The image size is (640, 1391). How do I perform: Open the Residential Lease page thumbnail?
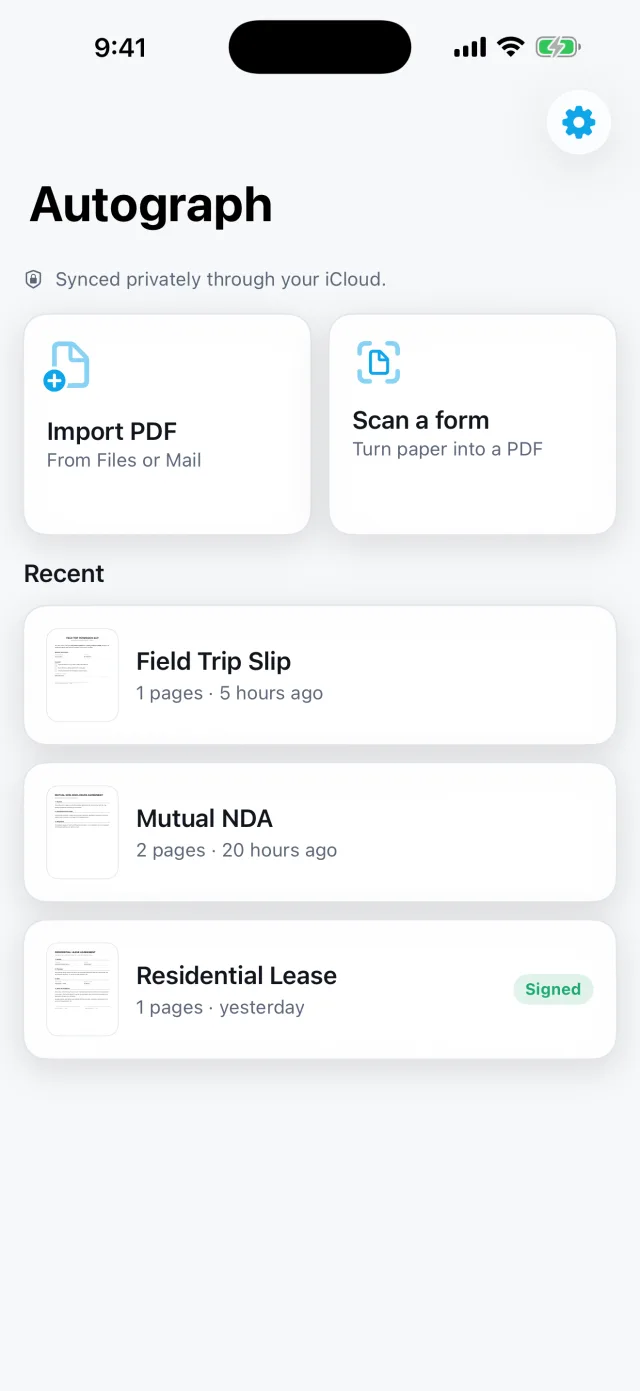point(82,989)
